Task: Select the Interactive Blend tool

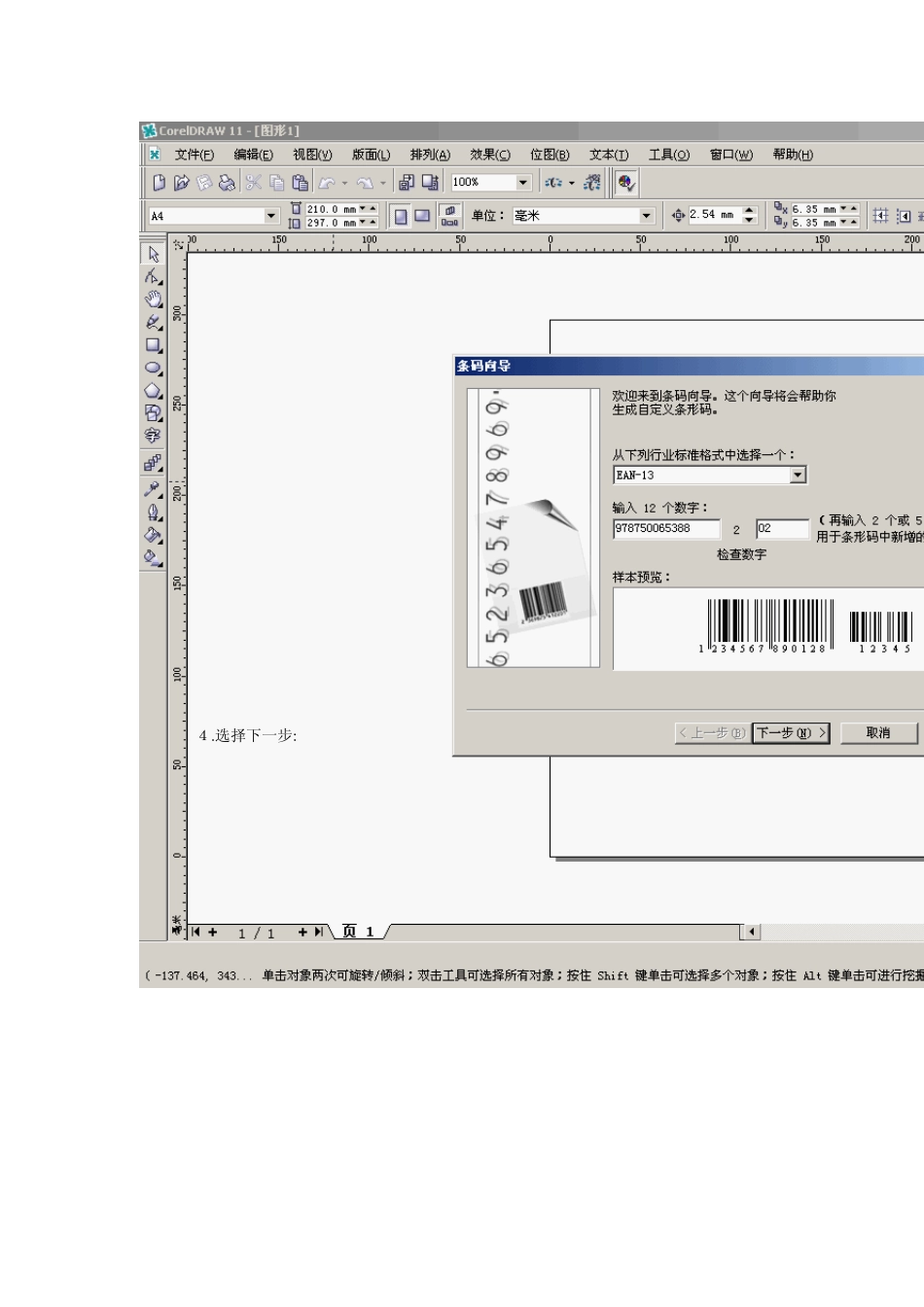Action: 153,463
